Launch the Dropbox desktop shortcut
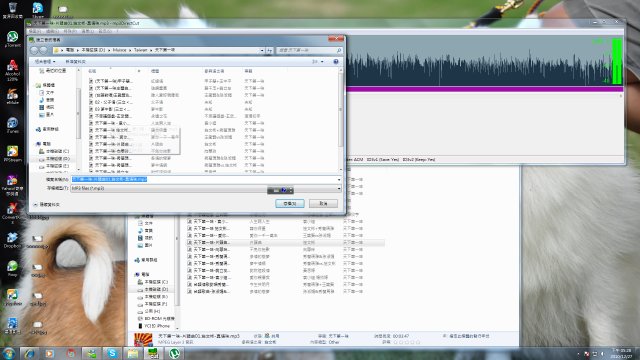 pos(12,240)
